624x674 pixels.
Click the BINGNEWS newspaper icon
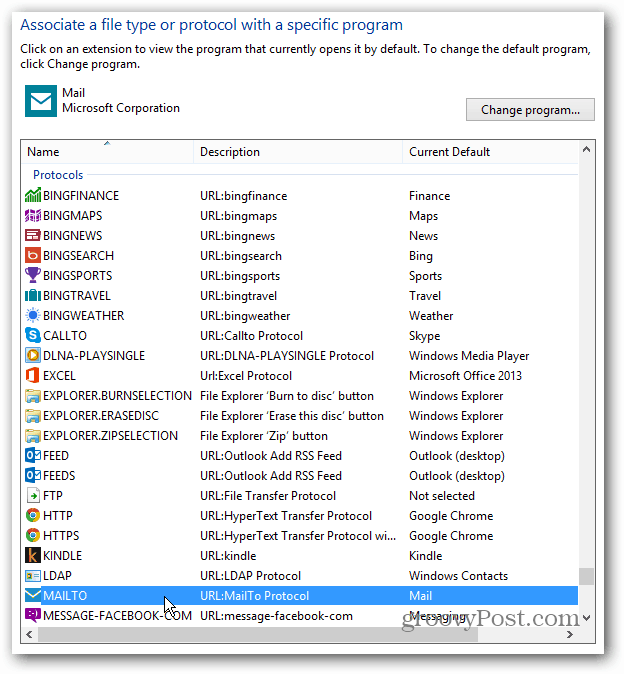[33, 235]
